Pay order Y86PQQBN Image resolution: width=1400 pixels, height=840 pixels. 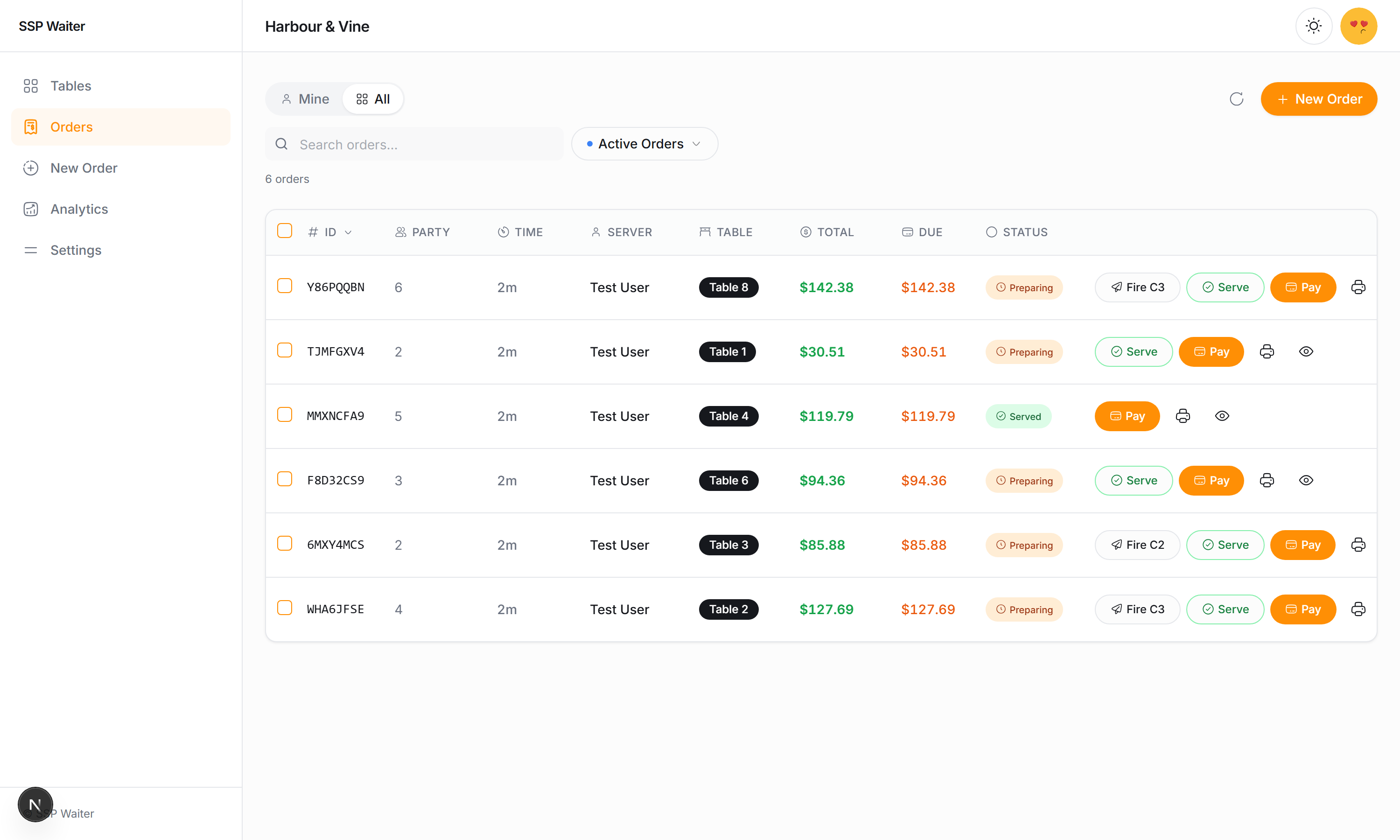(1302, 287)
